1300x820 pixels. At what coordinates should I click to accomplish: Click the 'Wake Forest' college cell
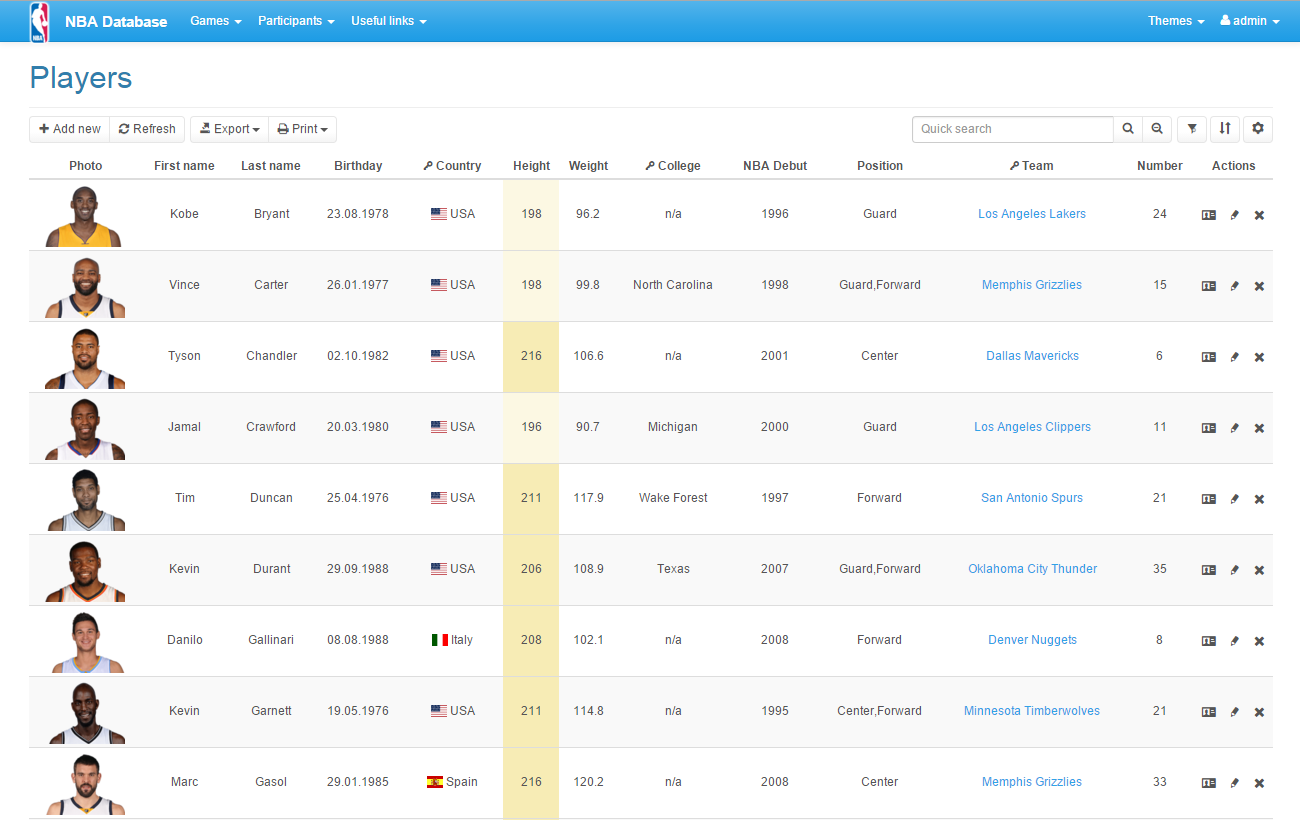tap(673, 498)
